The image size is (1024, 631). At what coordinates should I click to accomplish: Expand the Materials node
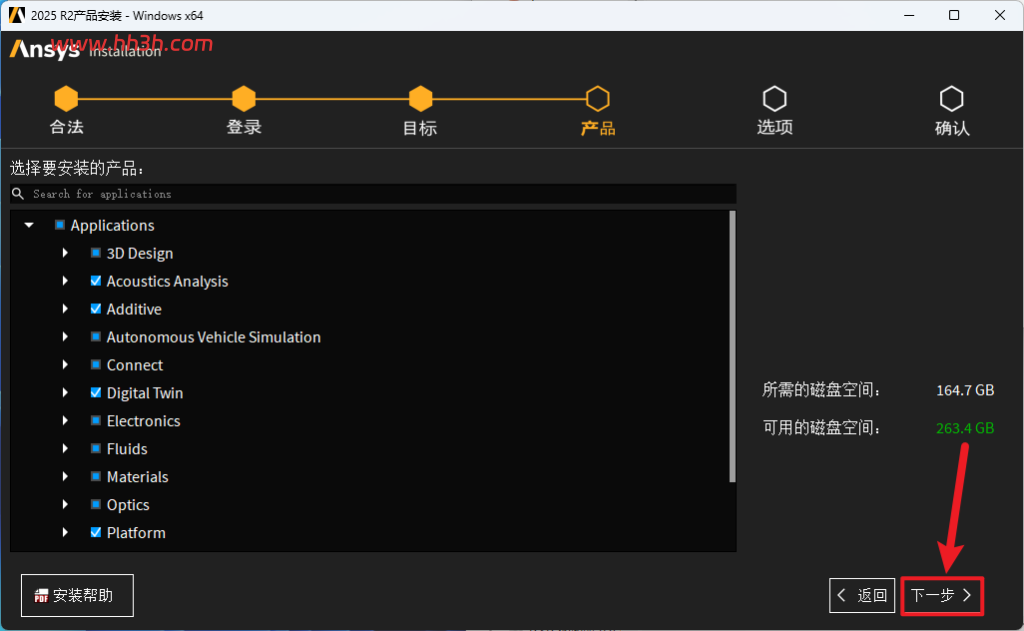click(x=65, y=476)
